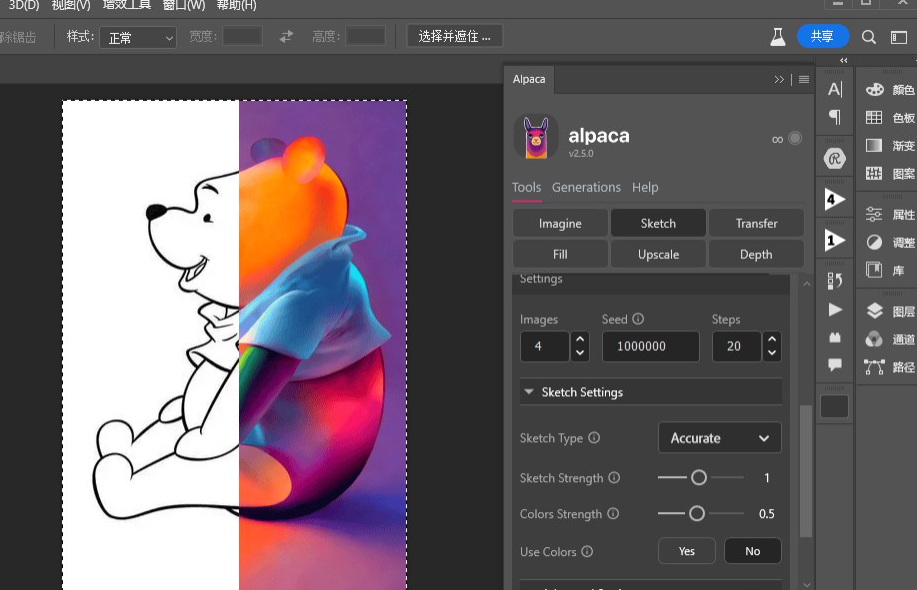This screenshot has height=590, width=917.
Task: Click the Colors Strength slider handle
Action: 696,513
